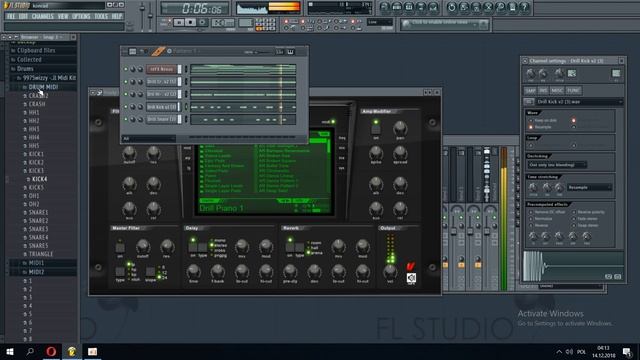Toggle Remove DC offset checkbox
Image resolution: width=640 pixels, height=360 pixels.
coord(531,212)
